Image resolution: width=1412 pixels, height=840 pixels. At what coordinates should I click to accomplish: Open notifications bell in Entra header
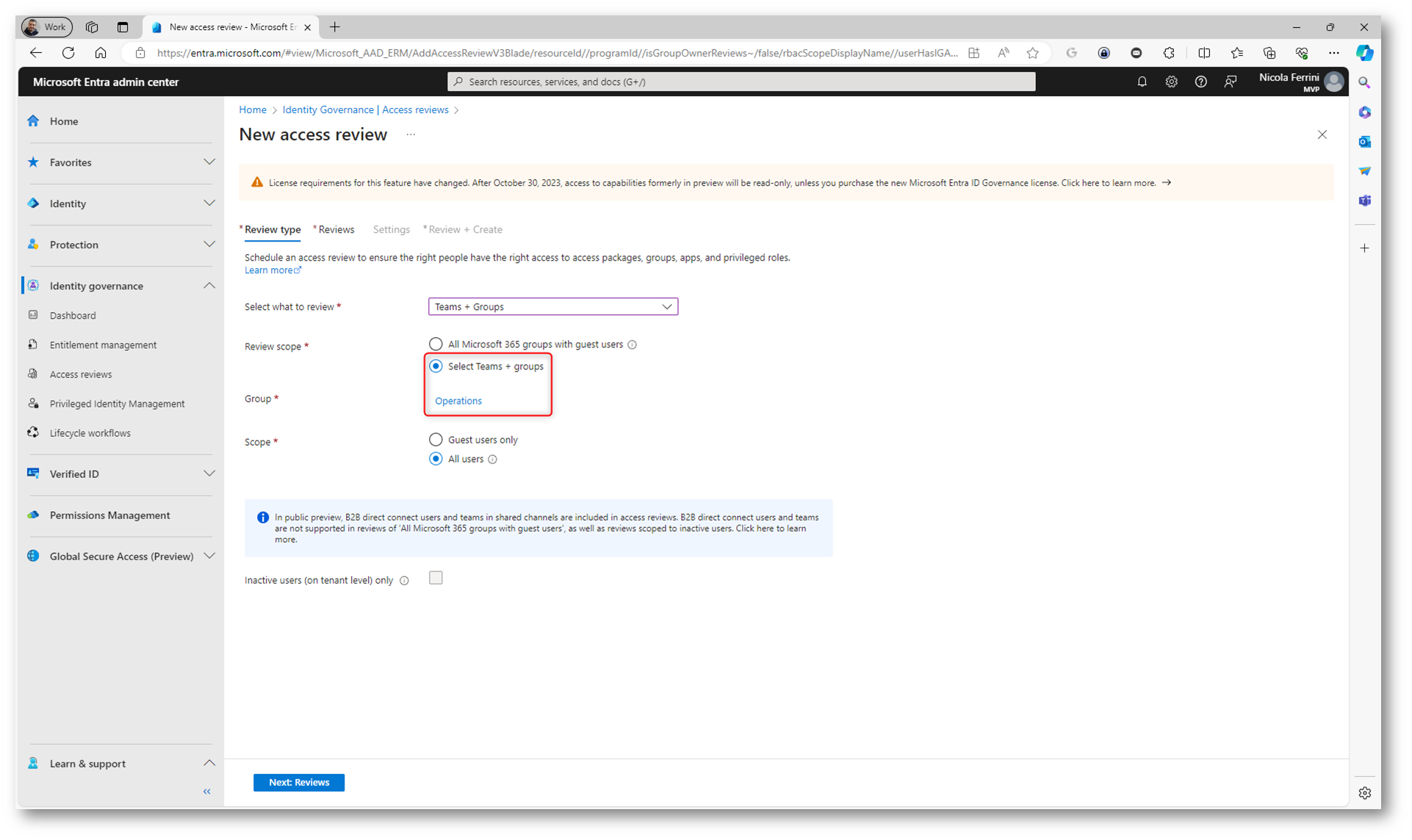(1142, 82)
